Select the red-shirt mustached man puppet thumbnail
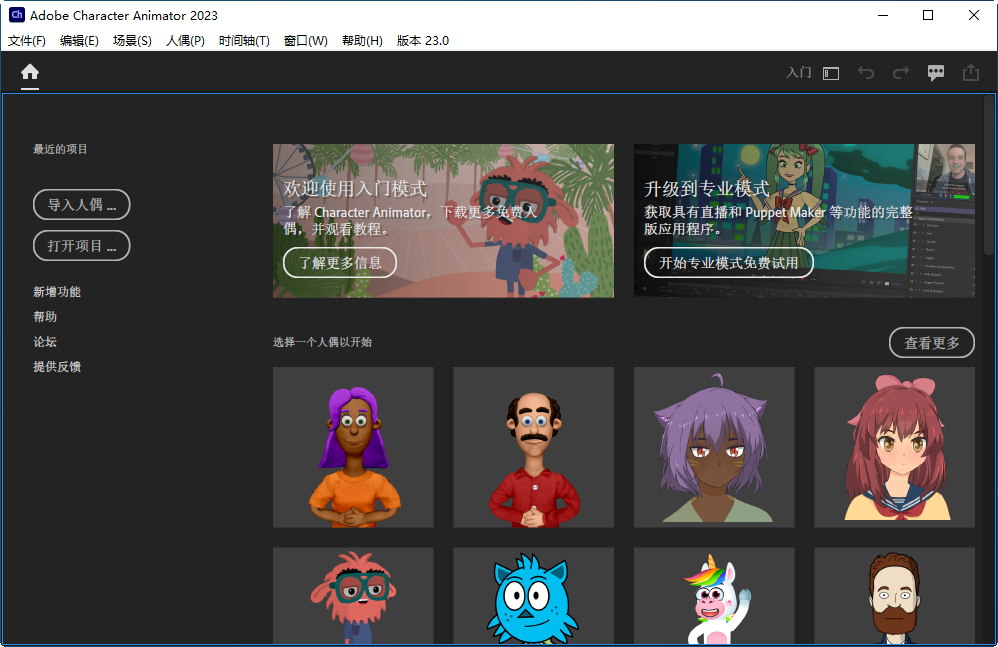This screenshot has height=647, width=998. pyautogui.click(x=533, y=447)
